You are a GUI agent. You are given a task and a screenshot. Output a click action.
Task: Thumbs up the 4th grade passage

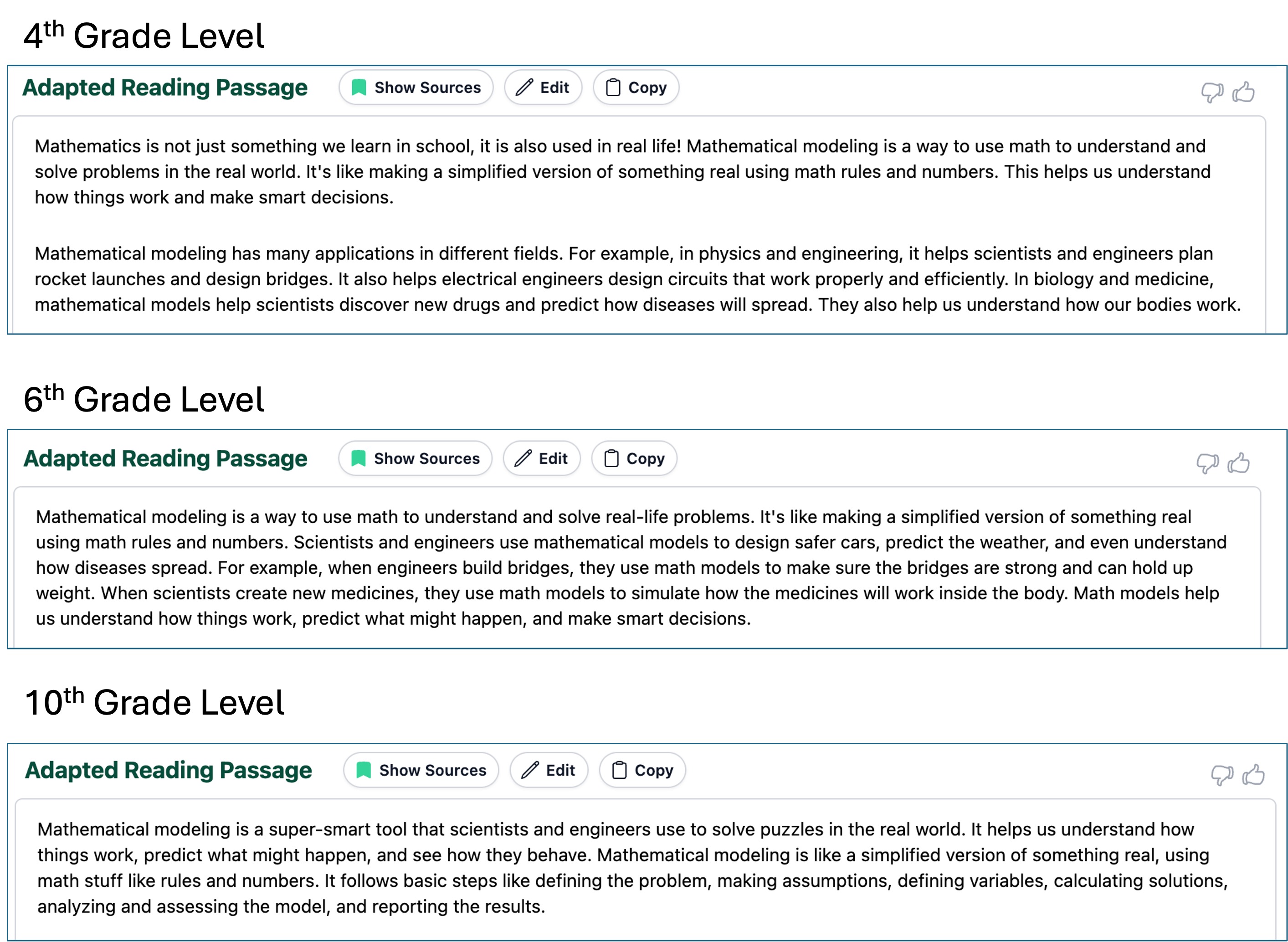coord(1243,92)
